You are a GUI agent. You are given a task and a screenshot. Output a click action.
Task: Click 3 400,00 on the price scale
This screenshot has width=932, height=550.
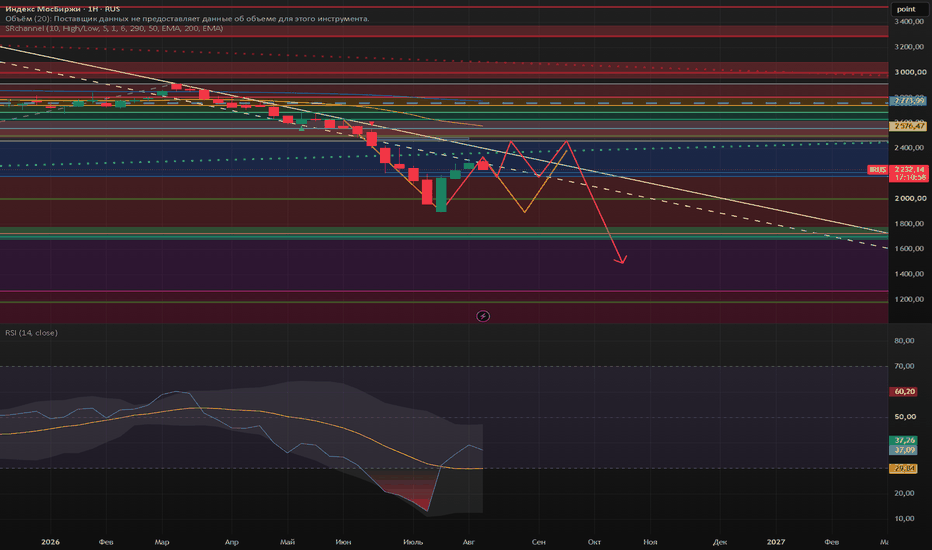pyautogui.click(x=909, y=21)
